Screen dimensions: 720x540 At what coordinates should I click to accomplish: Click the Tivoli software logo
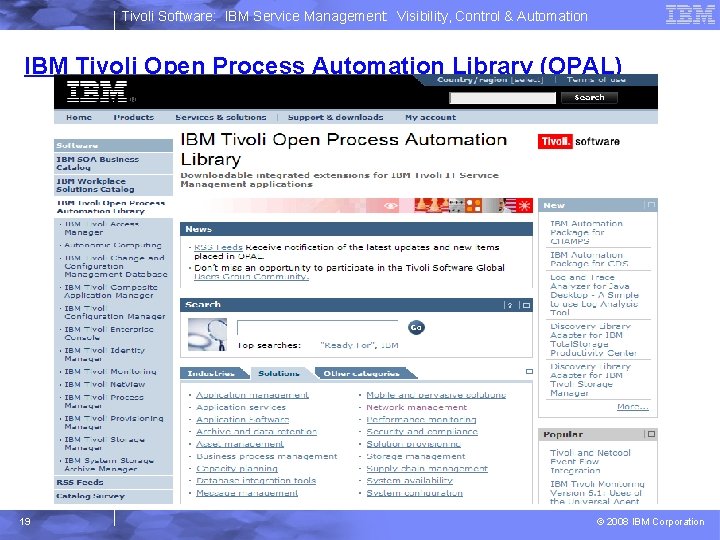[x=579, y=141]
